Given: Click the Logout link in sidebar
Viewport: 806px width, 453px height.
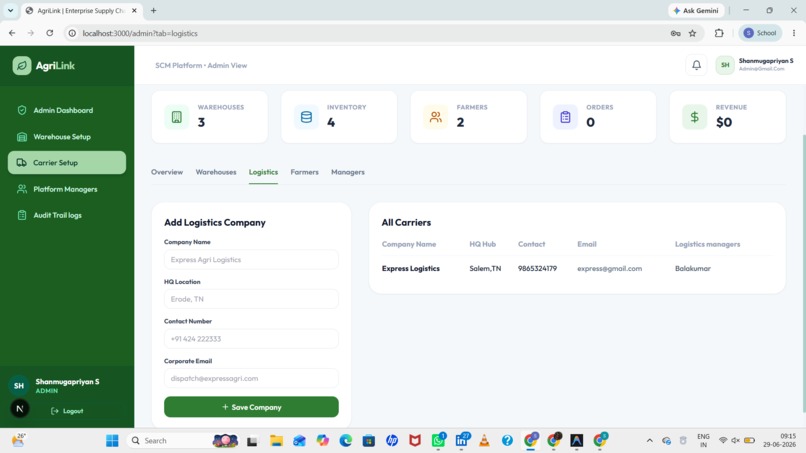Looking at the screenshot, I should pos(67,411).
